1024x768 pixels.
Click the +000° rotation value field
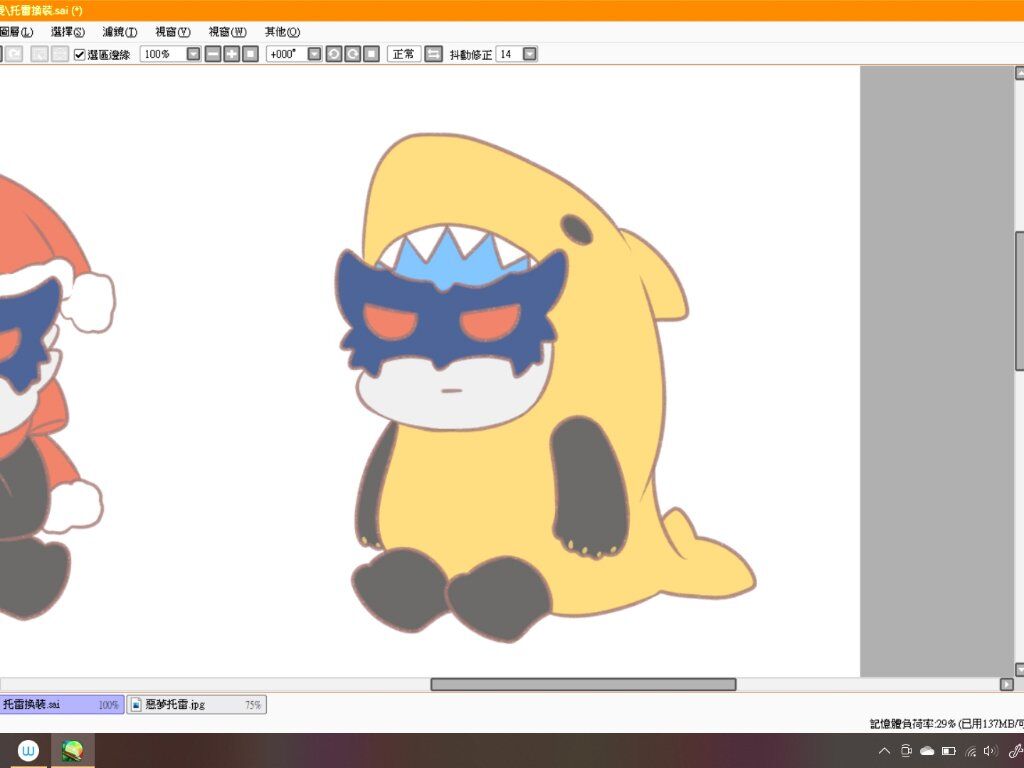(x=287, y=54)
